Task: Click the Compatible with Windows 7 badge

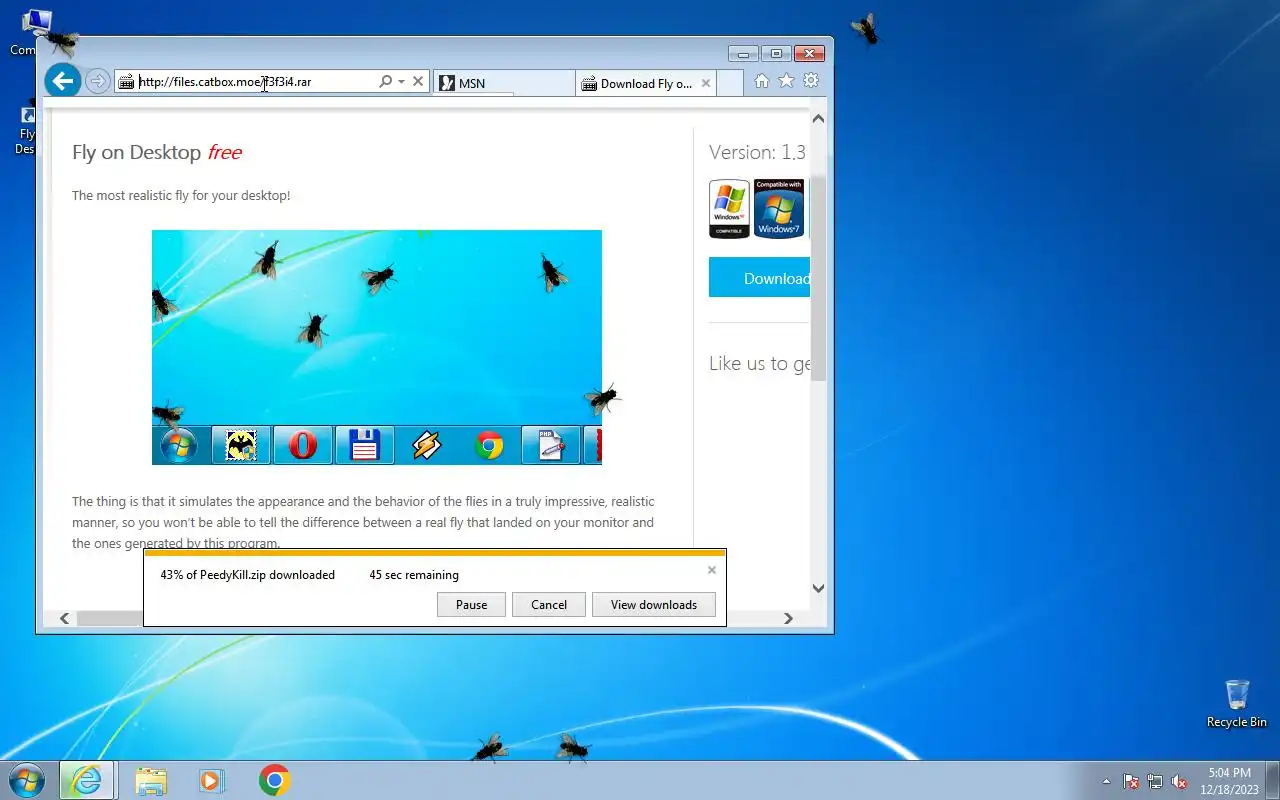Action: pyautogui.click(x=779, y=209)
